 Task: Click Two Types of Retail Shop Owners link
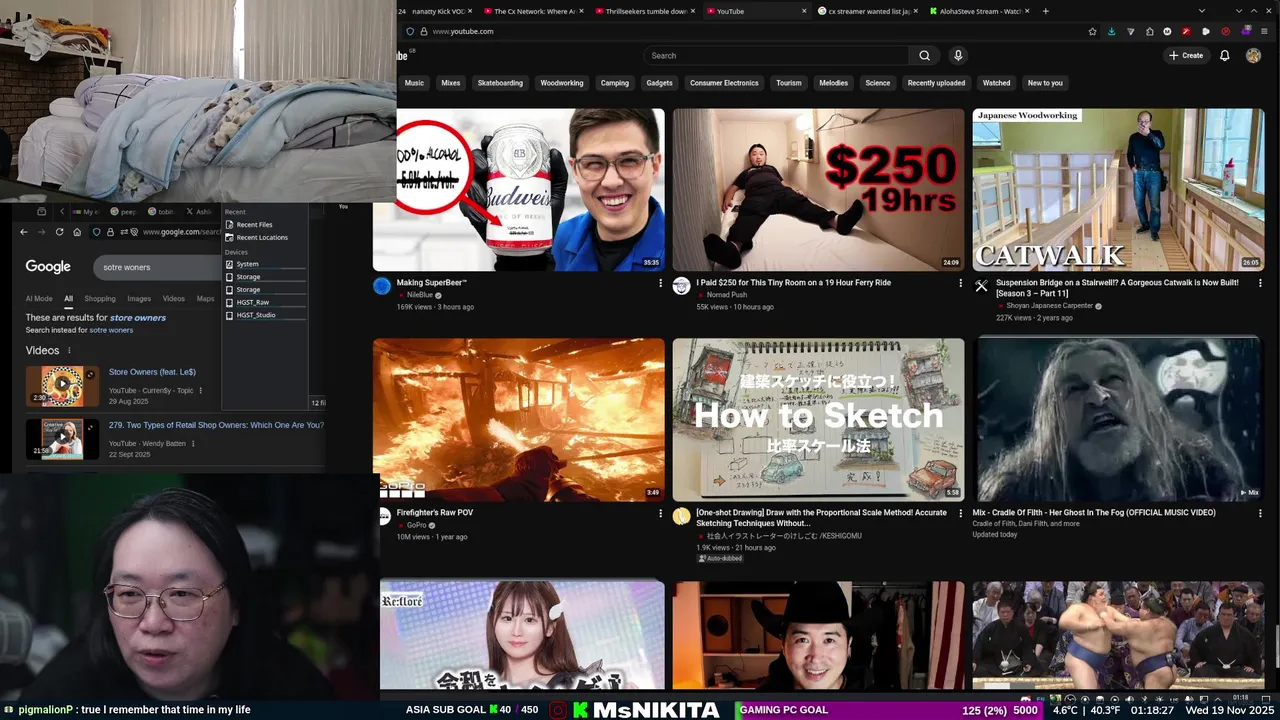tap(216, 425)
